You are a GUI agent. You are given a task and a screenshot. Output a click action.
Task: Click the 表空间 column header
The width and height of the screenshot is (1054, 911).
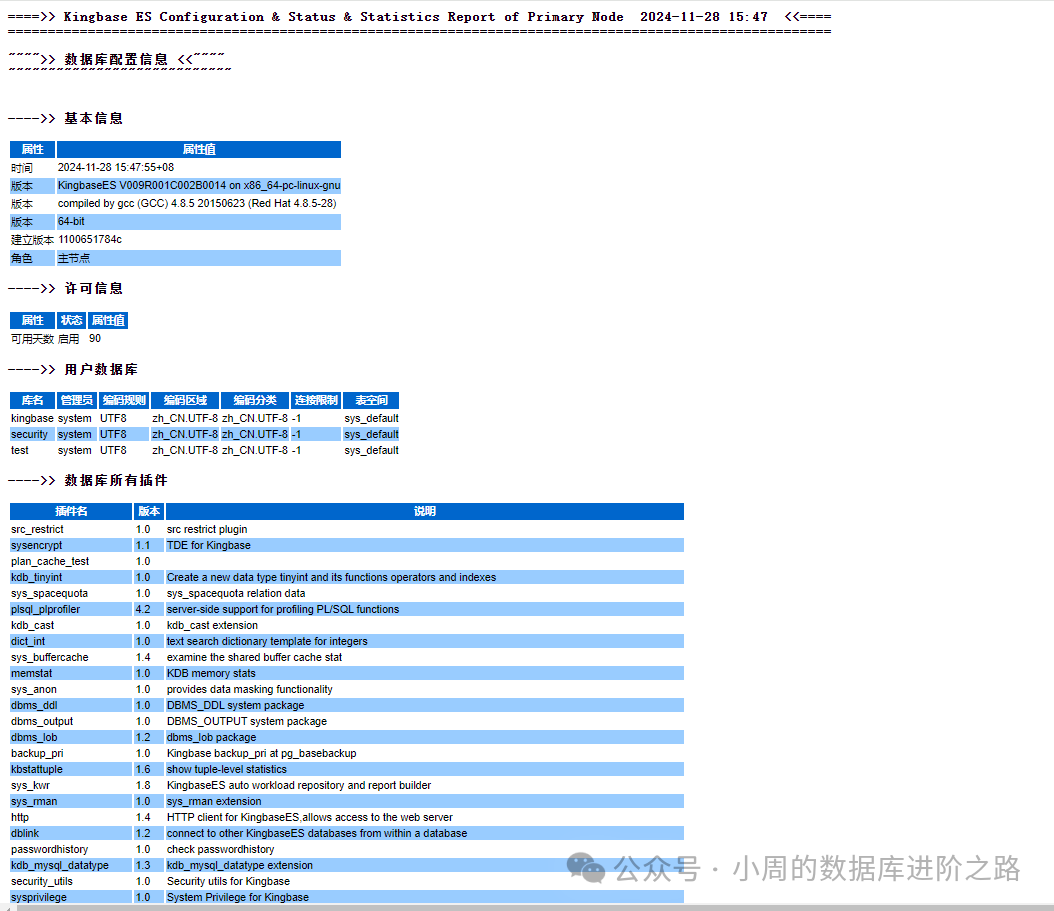[371, 400]
